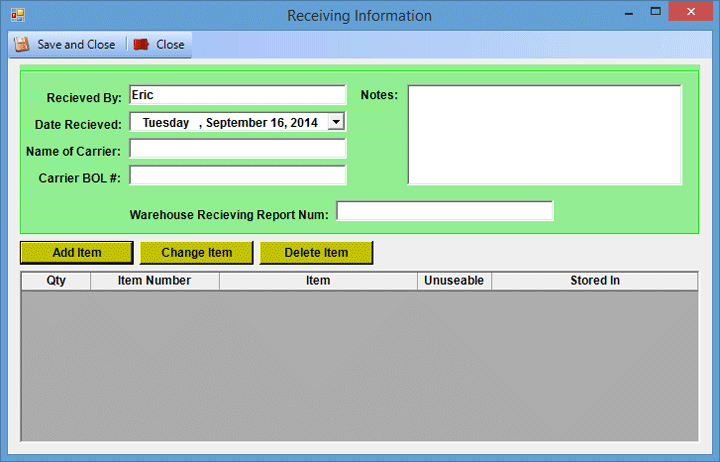This screenshot has width=720, height=462.
Task: Click the application icon in title bar
Action: (x=16, y=15)
